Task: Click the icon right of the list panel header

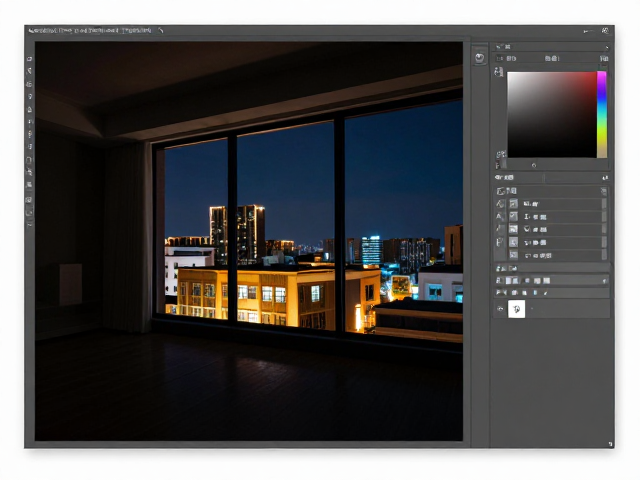Action: coord(604,191)
